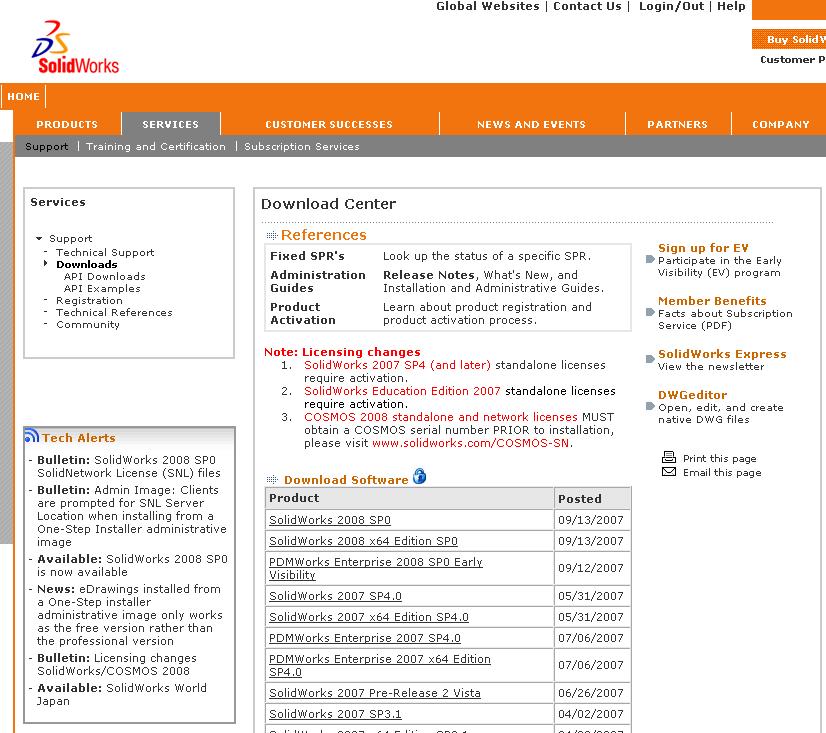Open API Examples in the sidebar
The height and width of the screenshot is (733, 826).
[x=102, y=288]
